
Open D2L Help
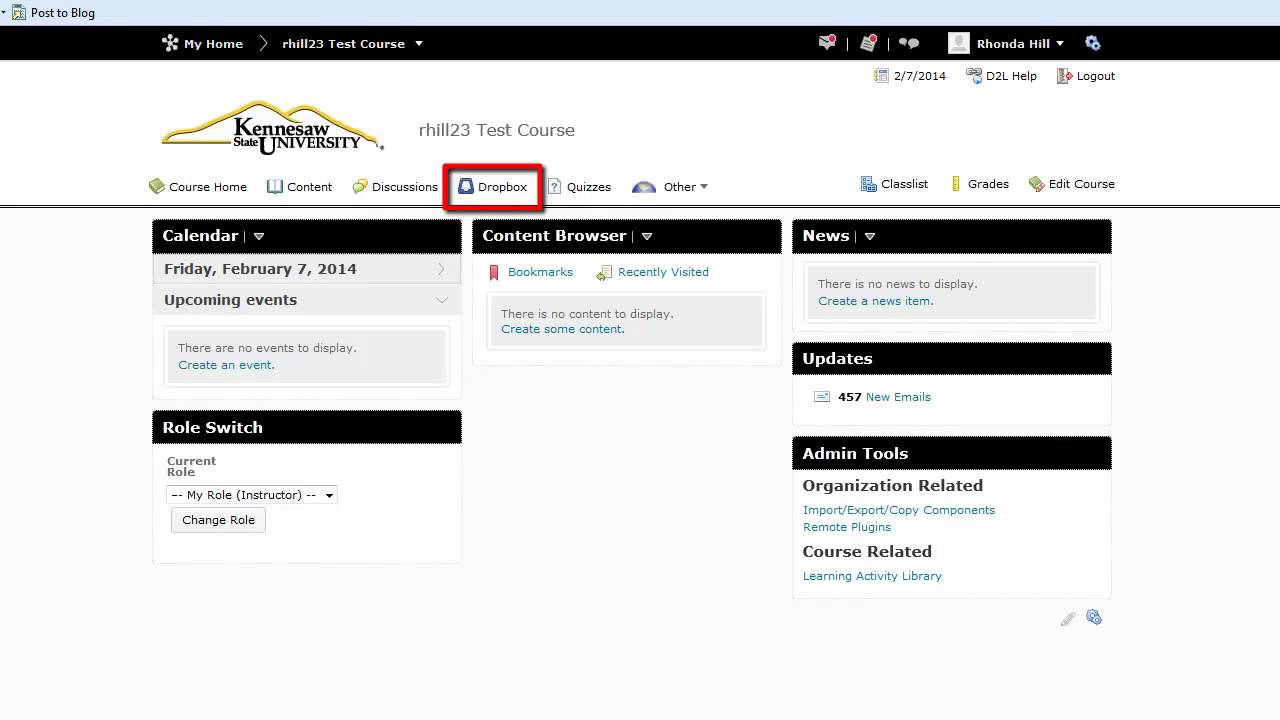pos(1001,76)
